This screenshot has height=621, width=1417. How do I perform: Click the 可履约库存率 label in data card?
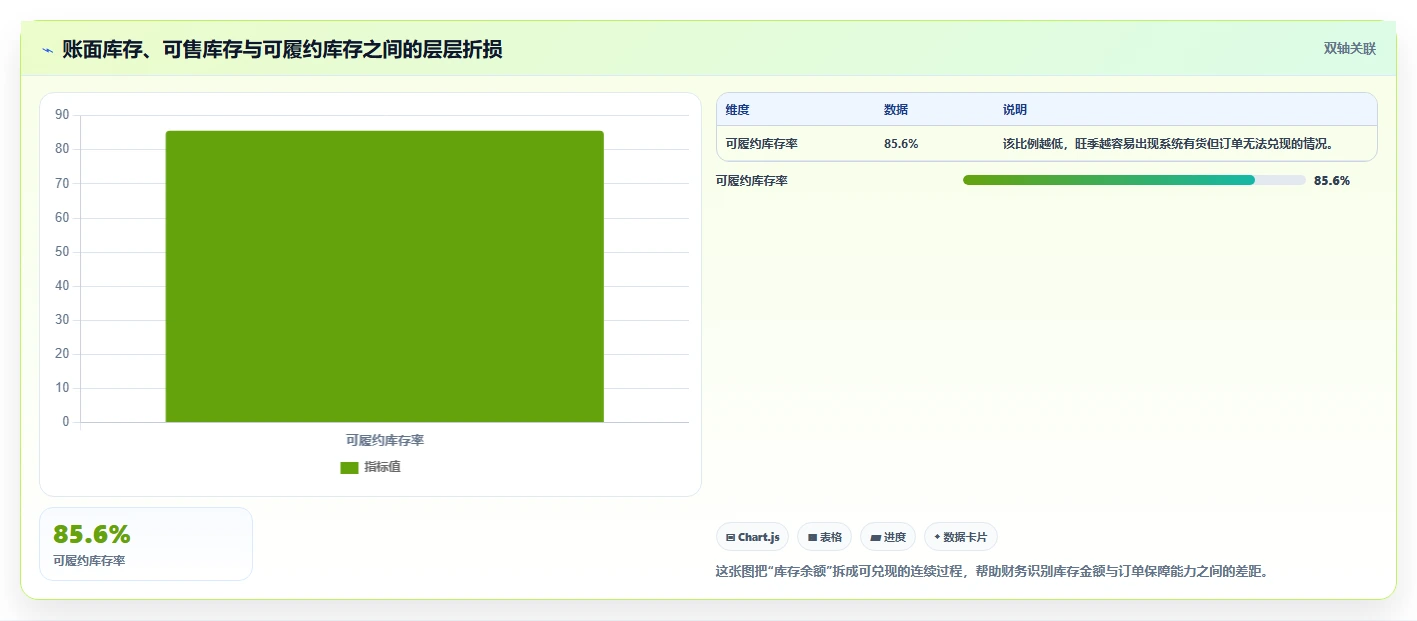89,561
